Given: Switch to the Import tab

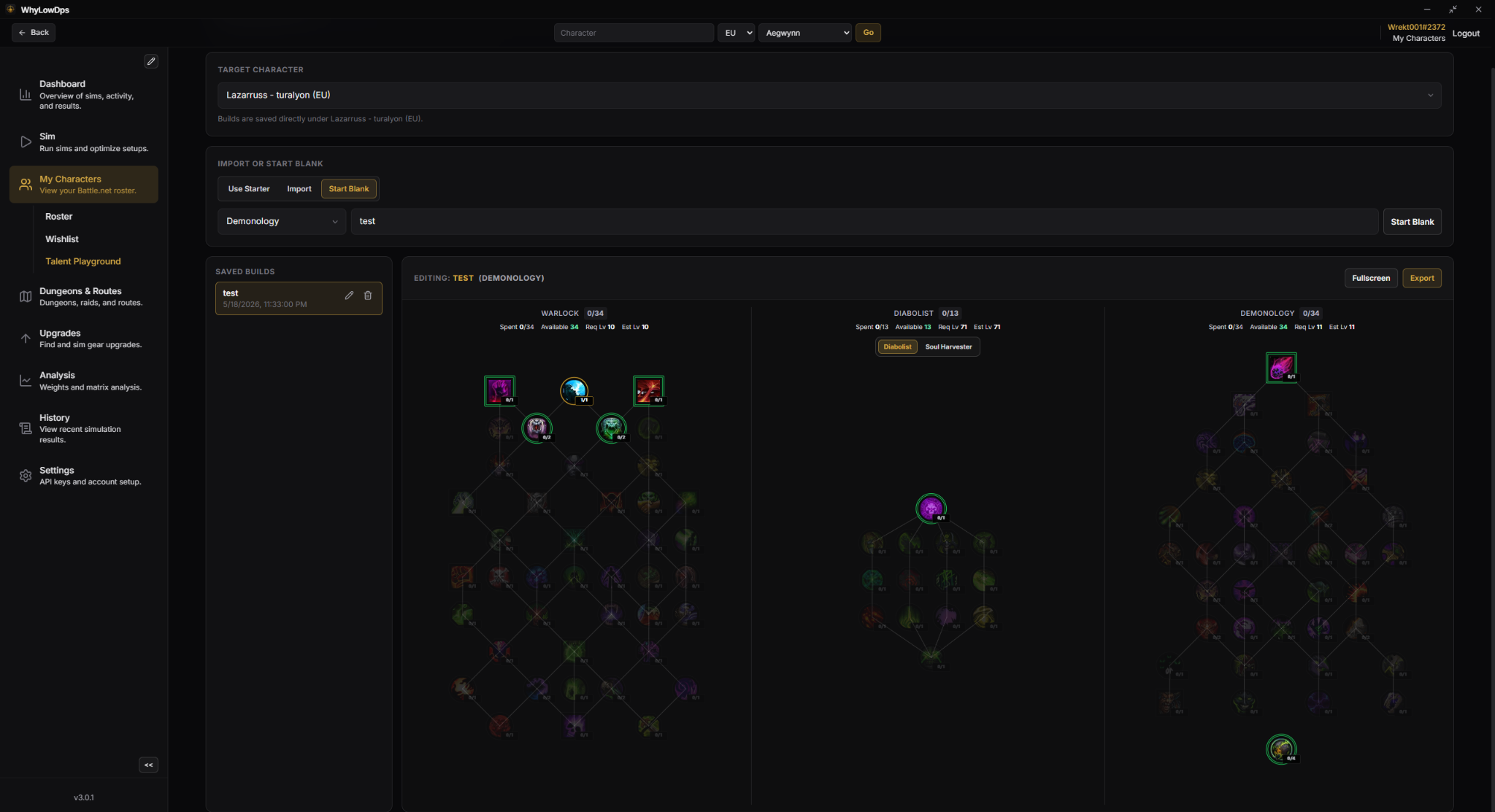Looking at the screenshot, I should (x=299, y=189).
